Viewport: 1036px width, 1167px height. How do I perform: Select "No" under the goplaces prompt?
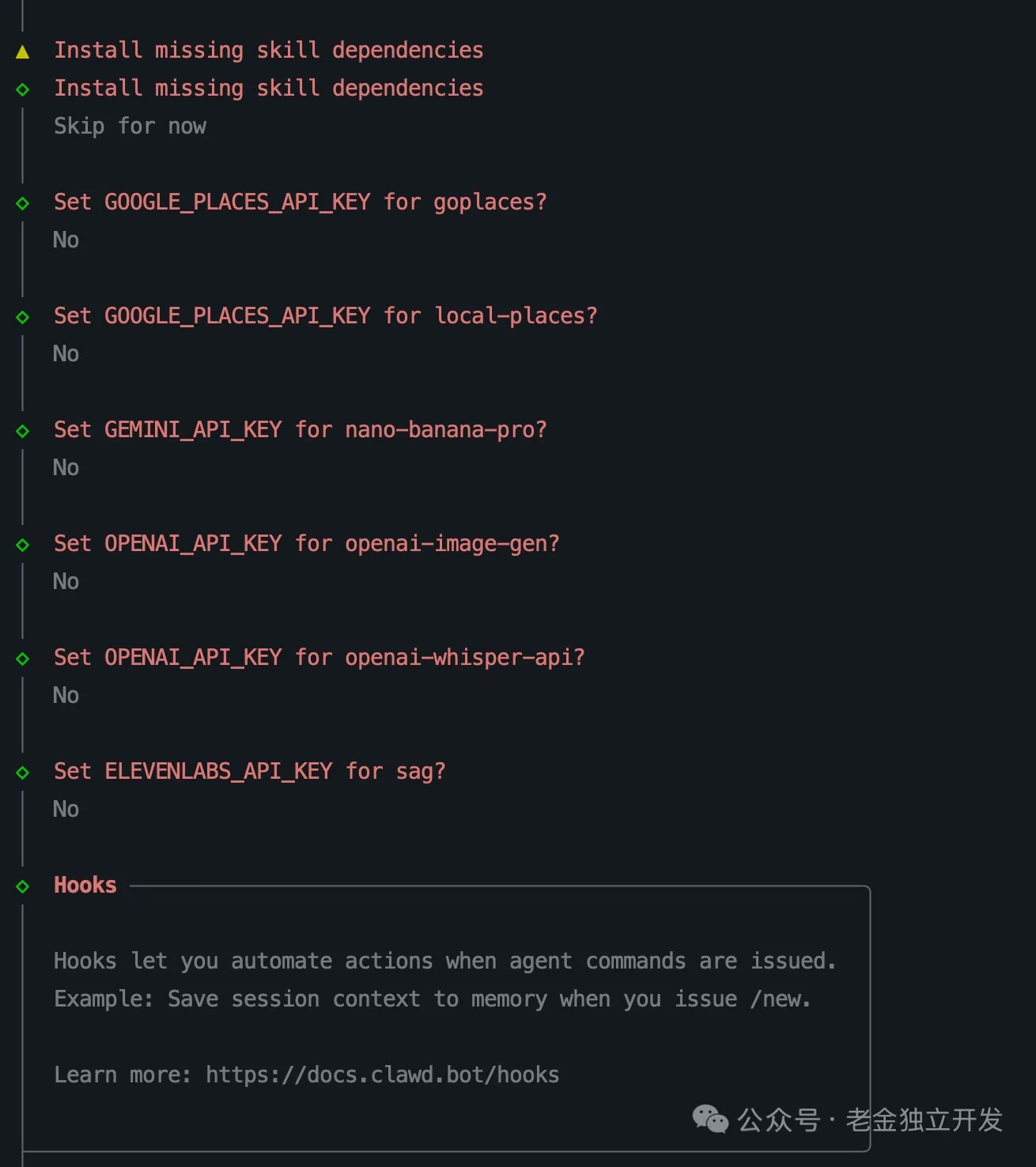click(x=66, y=240)
